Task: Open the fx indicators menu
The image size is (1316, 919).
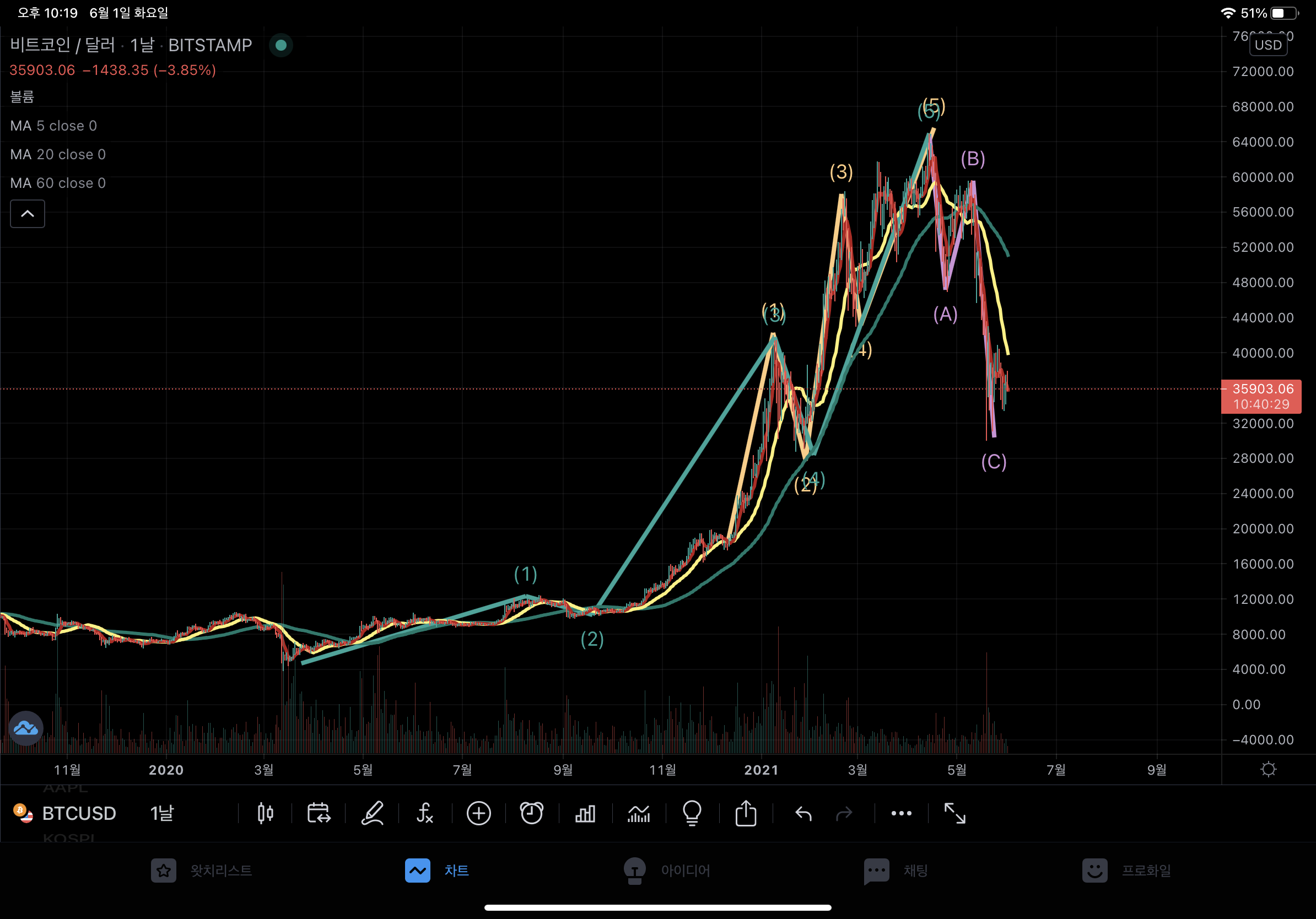Action: [x=425, y=813]
